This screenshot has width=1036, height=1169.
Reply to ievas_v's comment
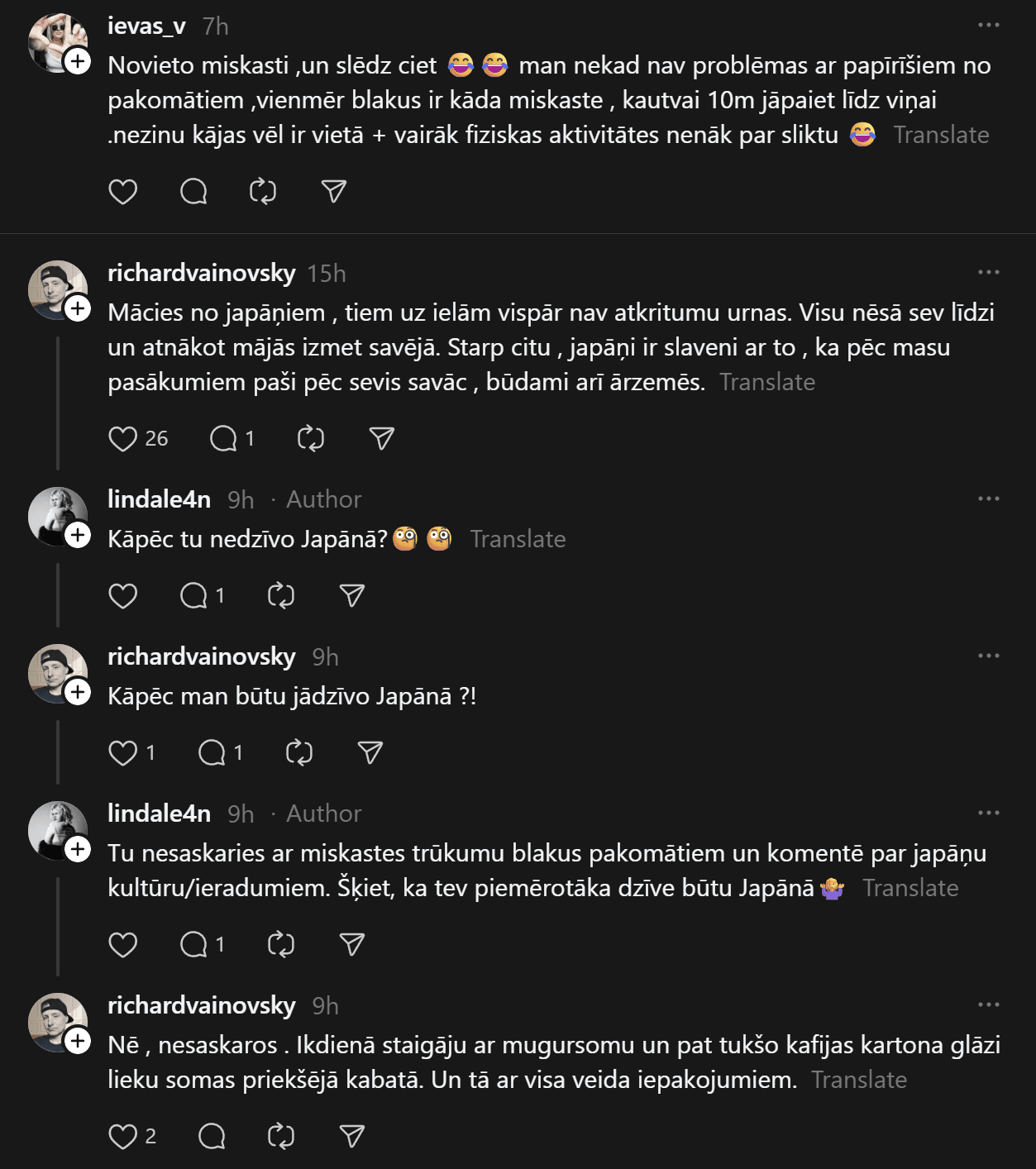pyautogui.click(x=193, y=192)
